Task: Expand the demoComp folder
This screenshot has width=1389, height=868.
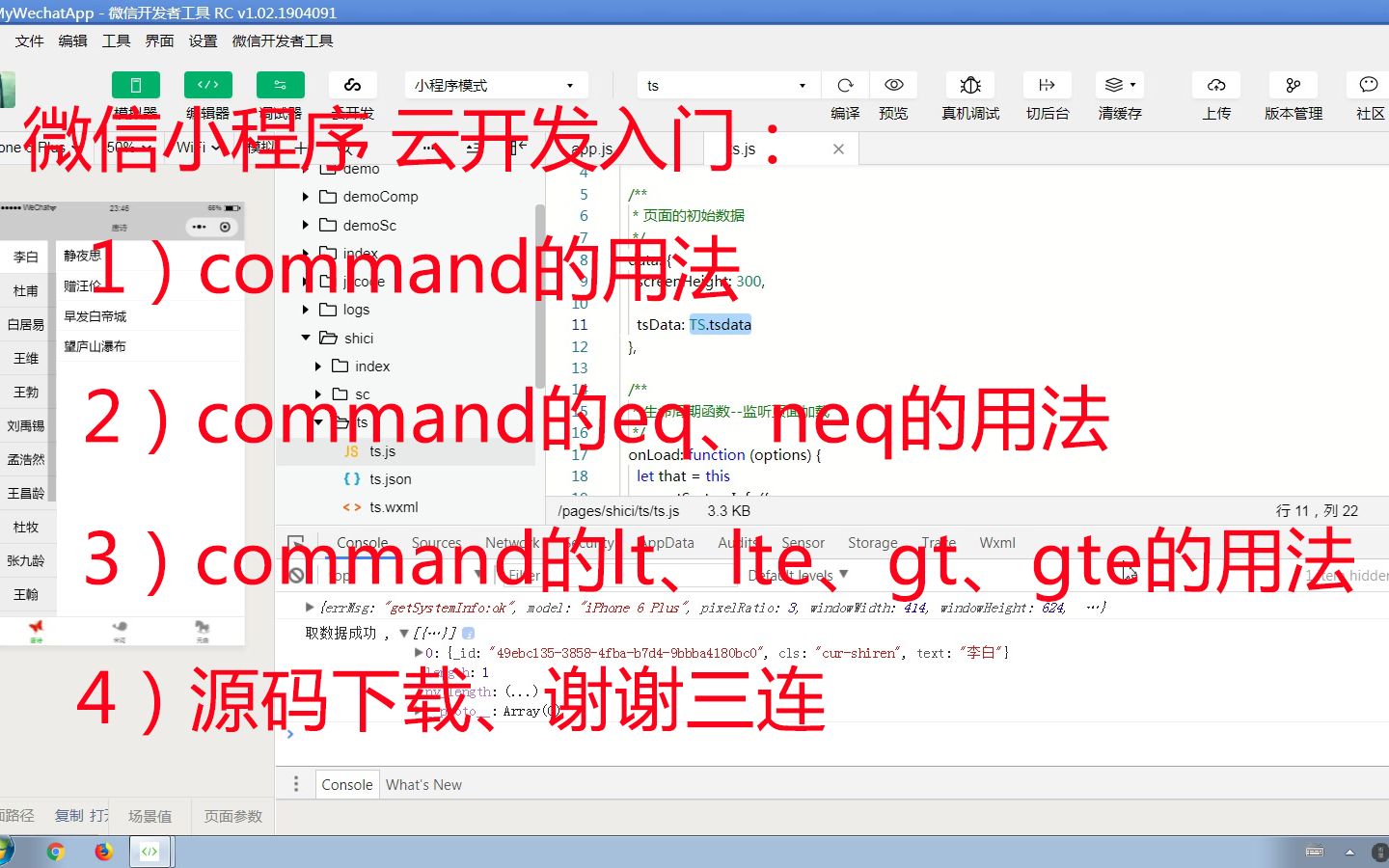Action: 306,197
